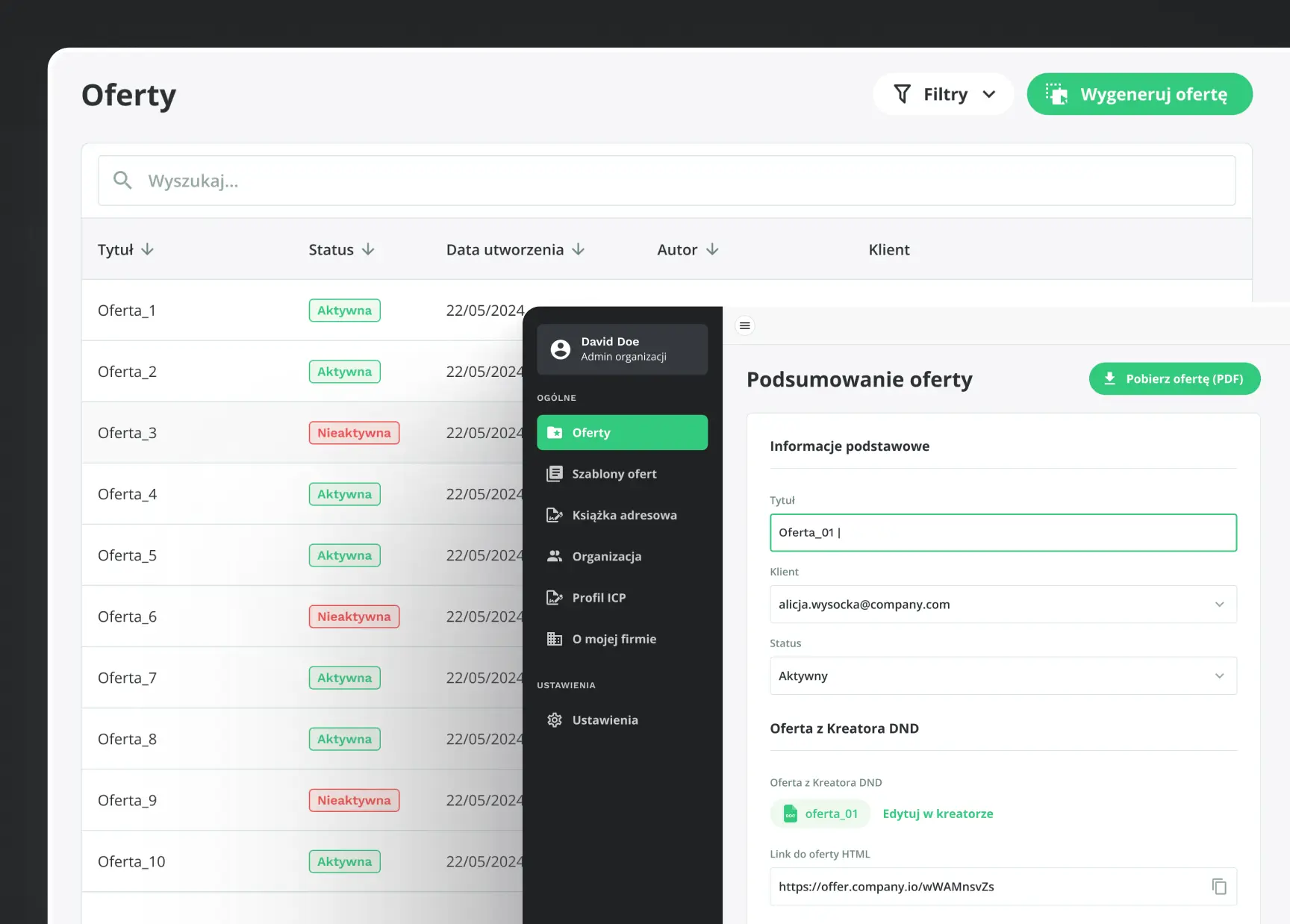Click Wygeneruj ofertę button

coord(1139,94)
